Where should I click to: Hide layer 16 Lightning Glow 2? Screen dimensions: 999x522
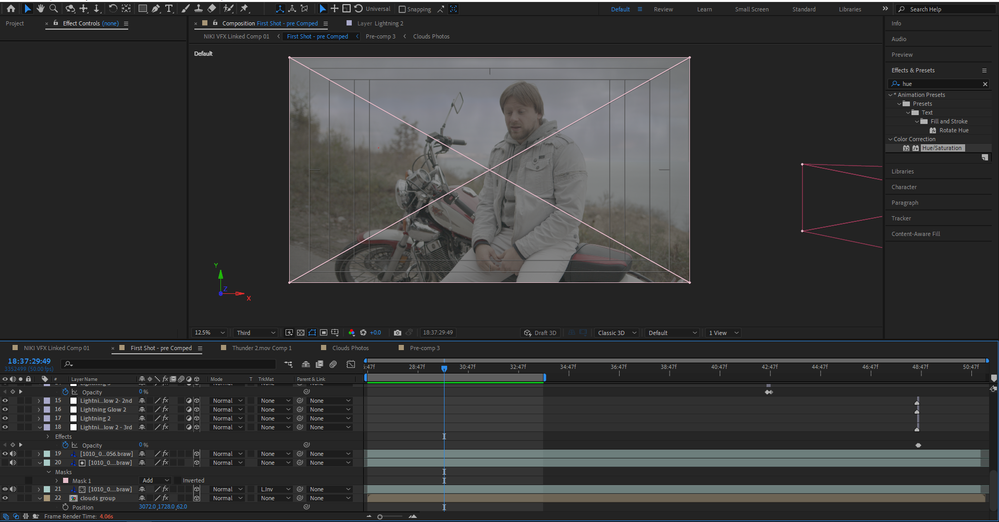pos(5,410)
